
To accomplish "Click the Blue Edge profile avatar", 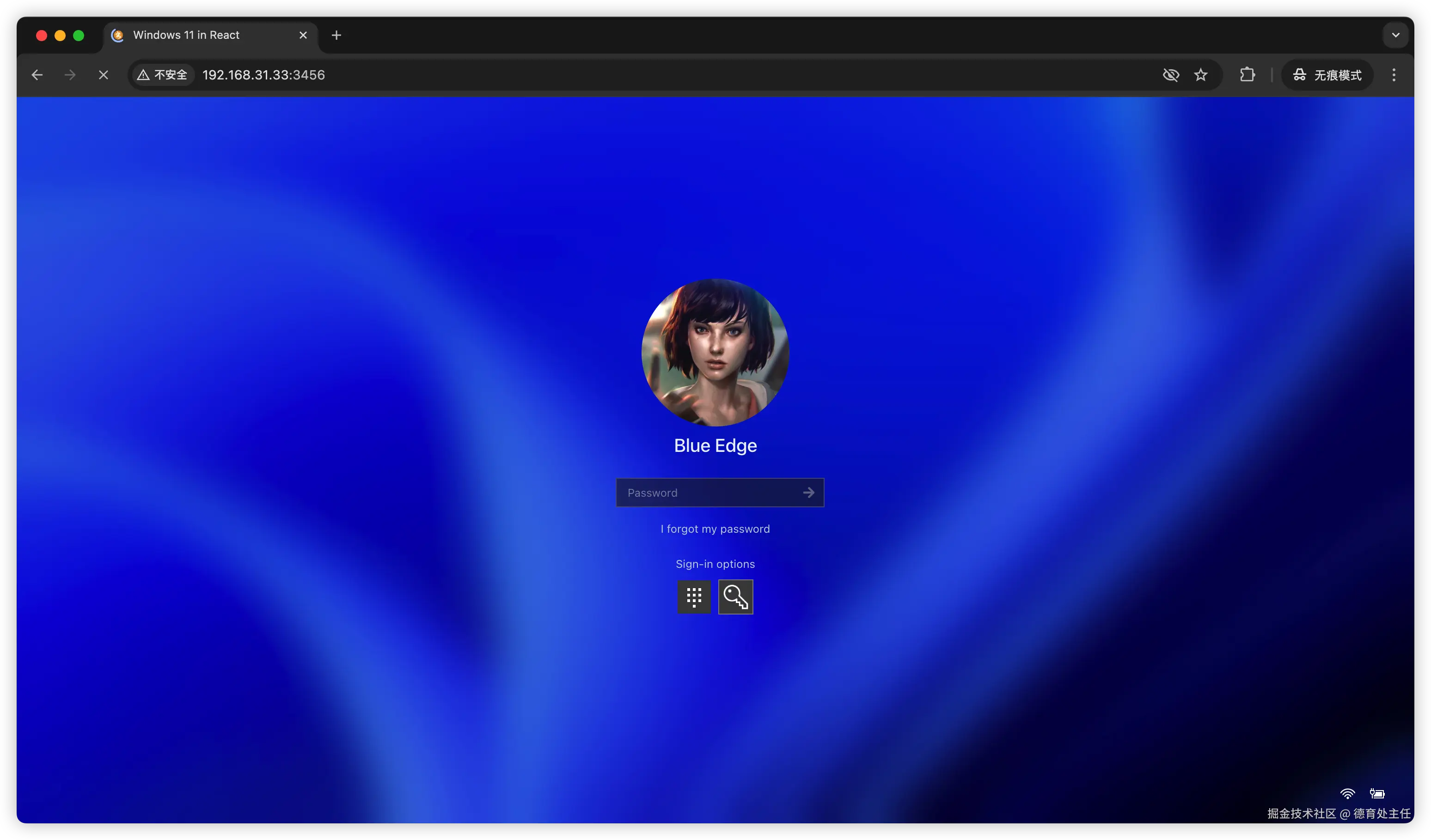I will click(x=715, y=353).
